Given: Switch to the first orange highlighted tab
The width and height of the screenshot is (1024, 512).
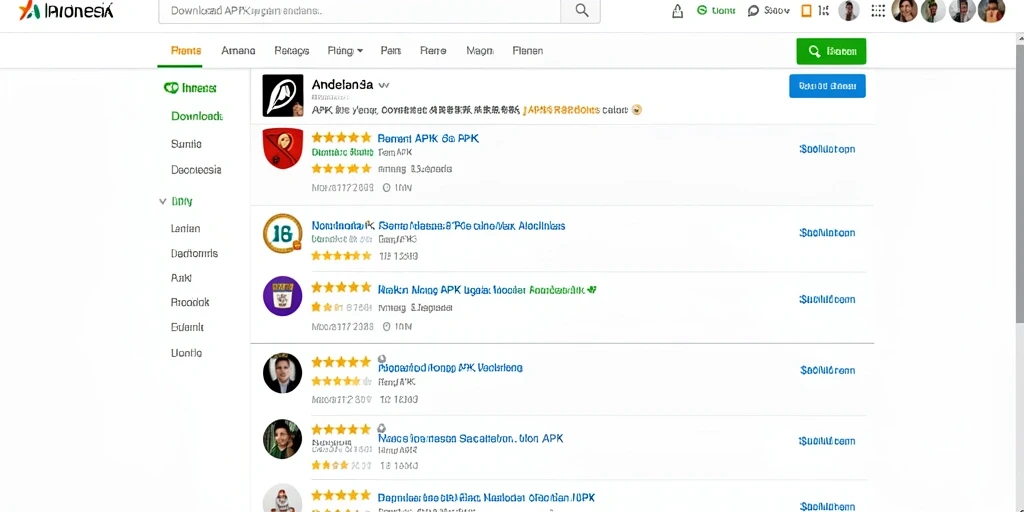Looking at the screenshot, I should coord(185,51).
